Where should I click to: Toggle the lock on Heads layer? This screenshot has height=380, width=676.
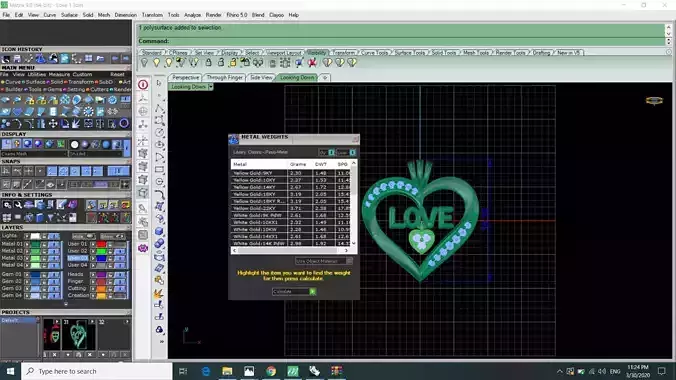coord(110,274)
